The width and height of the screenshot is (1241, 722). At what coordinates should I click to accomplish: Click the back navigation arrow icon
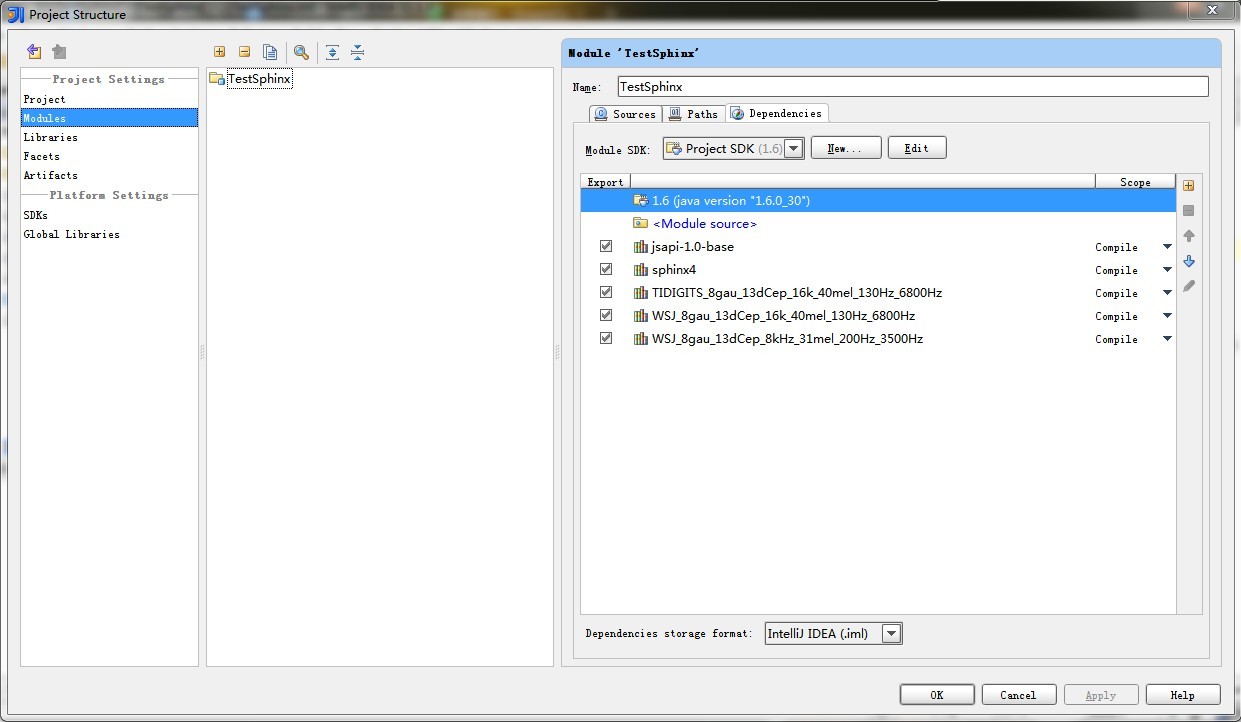(34, 52)
